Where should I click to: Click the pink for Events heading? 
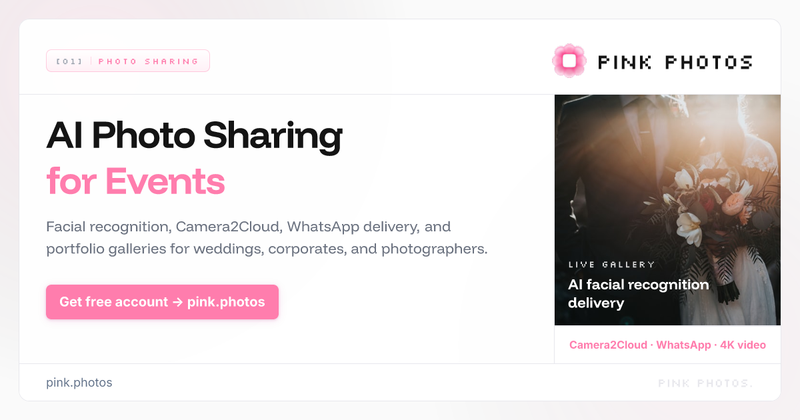(135, 181)
